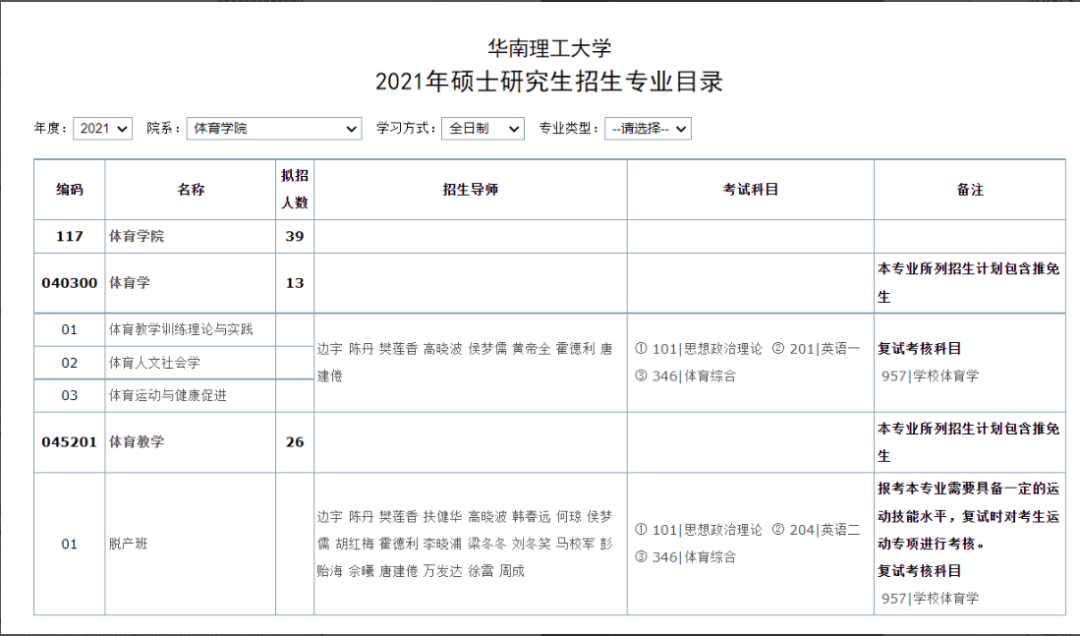Click code 02 in 体育人文社会学 row

(x=70, y=362)
